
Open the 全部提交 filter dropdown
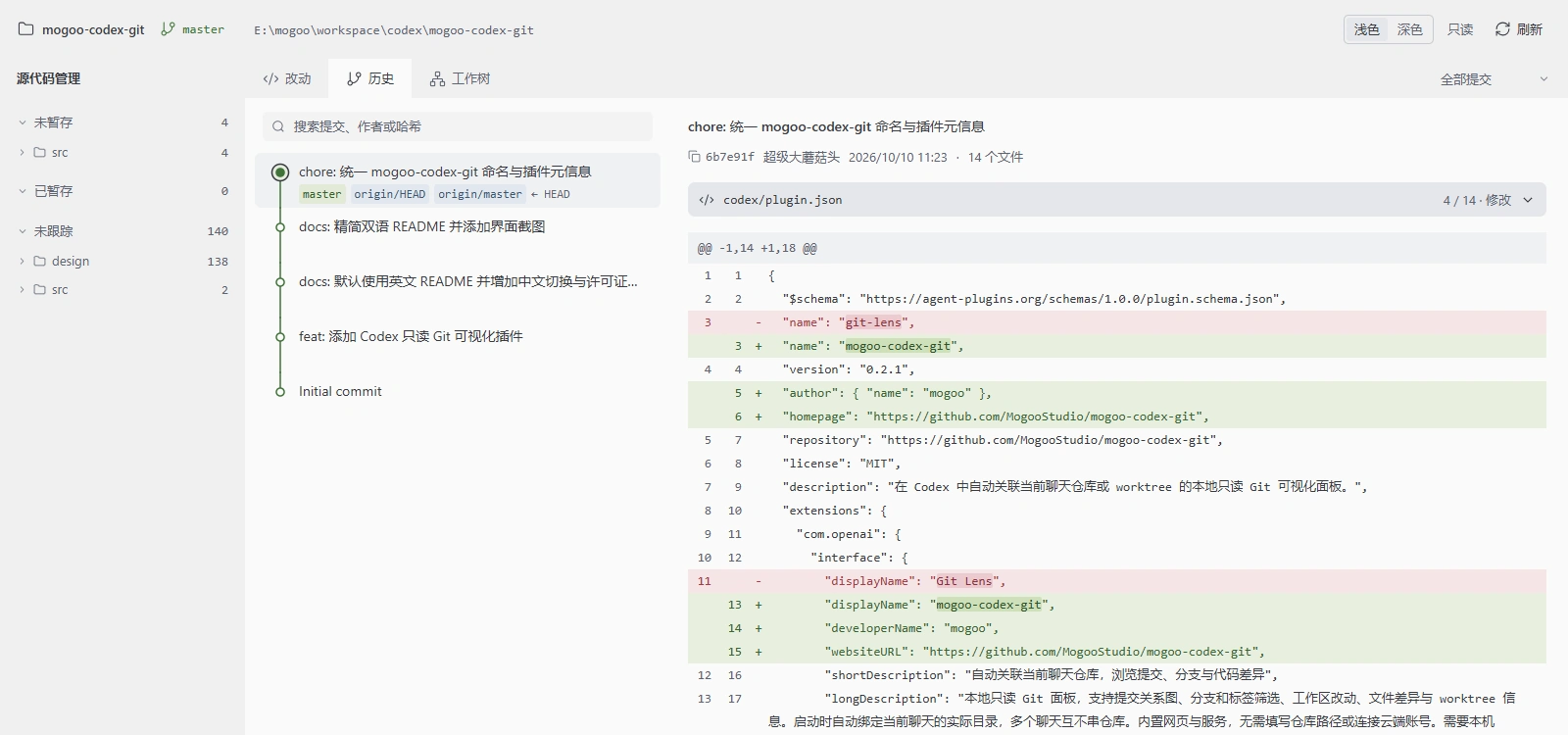(1494, 79)
